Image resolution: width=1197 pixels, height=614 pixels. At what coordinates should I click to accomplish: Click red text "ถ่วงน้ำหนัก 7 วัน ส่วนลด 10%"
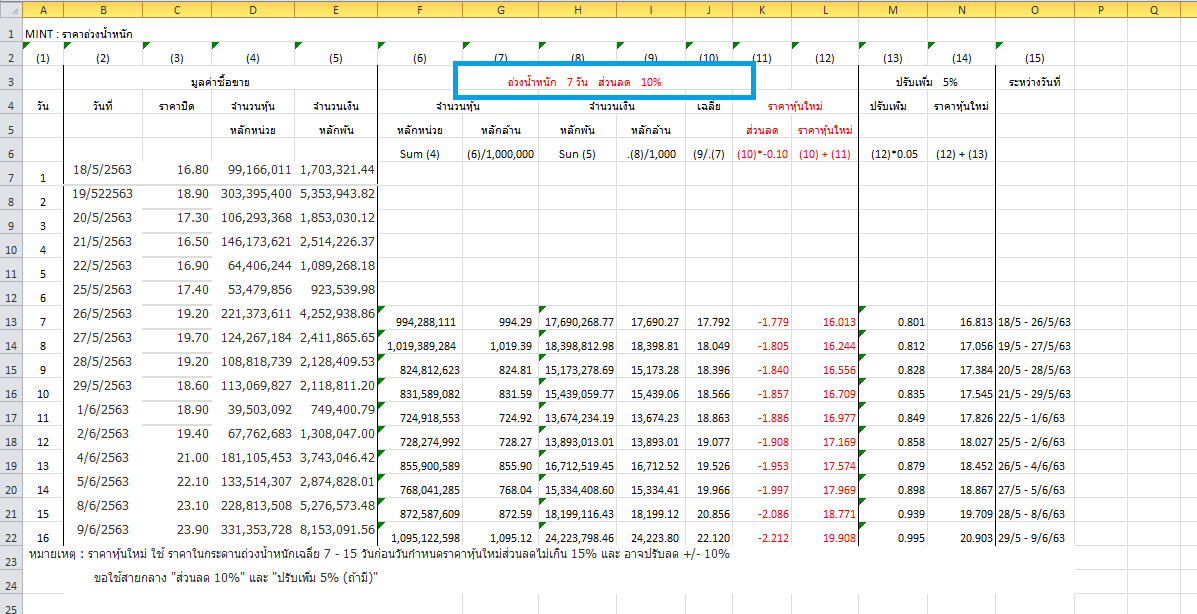585,81
